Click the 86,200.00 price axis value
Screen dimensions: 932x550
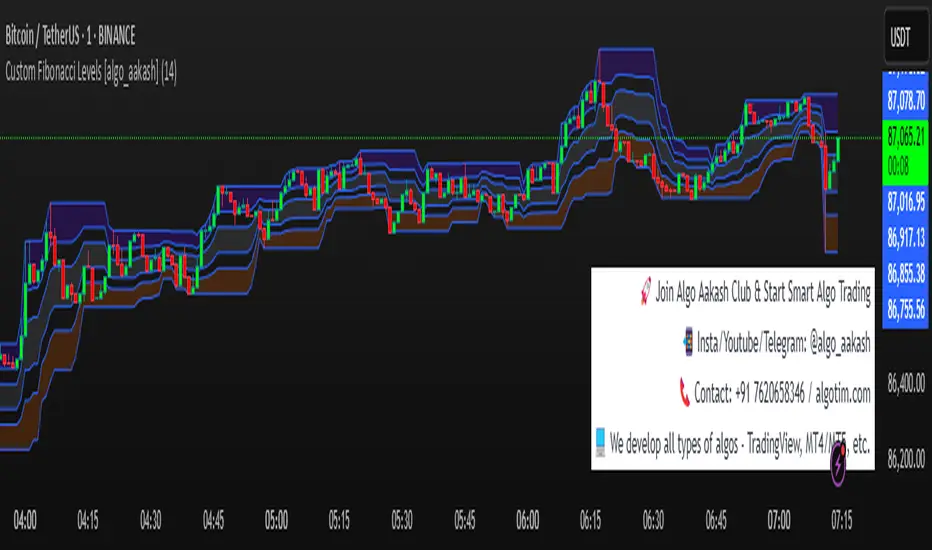[906, 458]
